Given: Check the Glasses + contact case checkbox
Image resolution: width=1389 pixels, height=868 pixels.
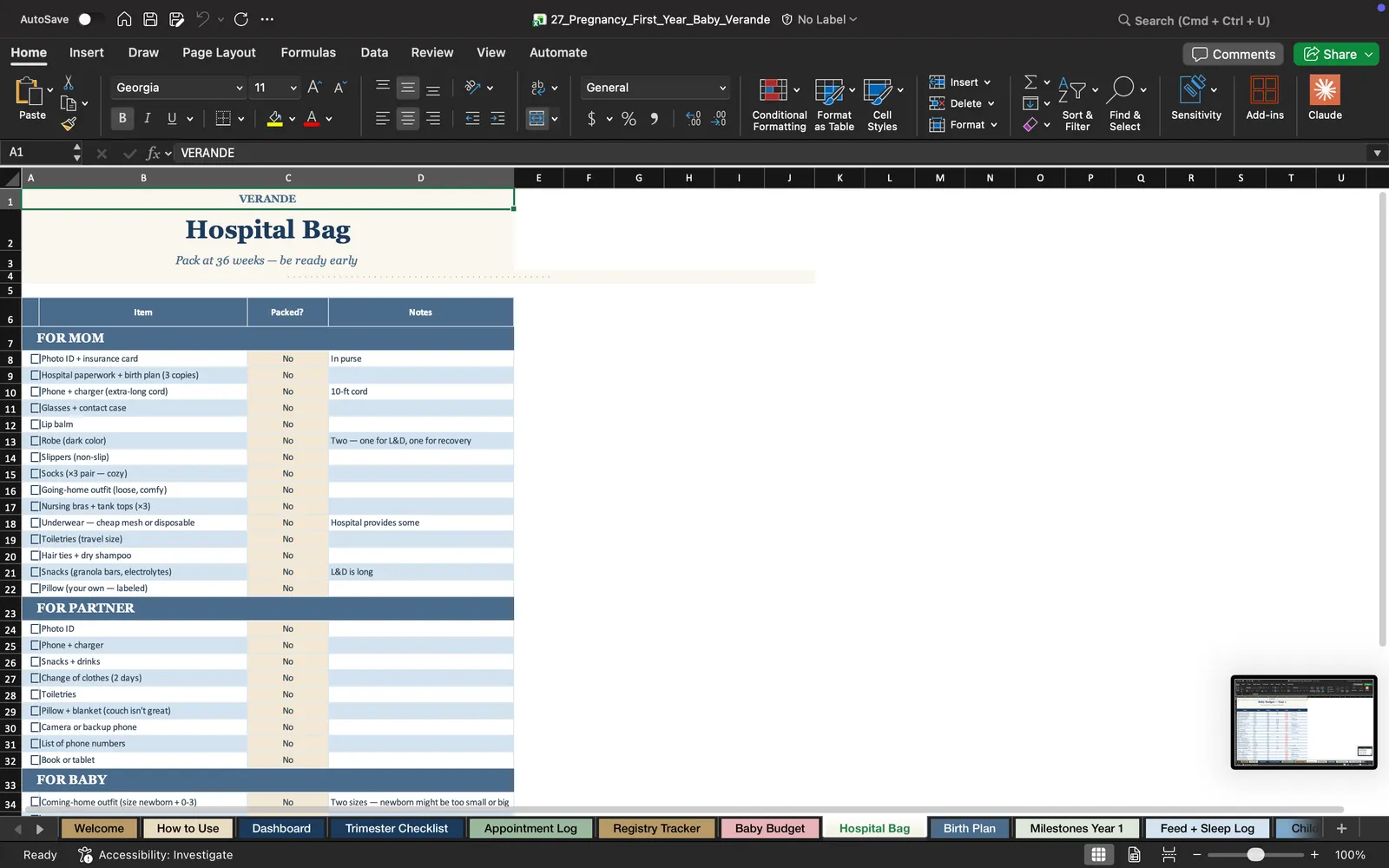Looking at the screenshot, I should click(x=36, y=408).
